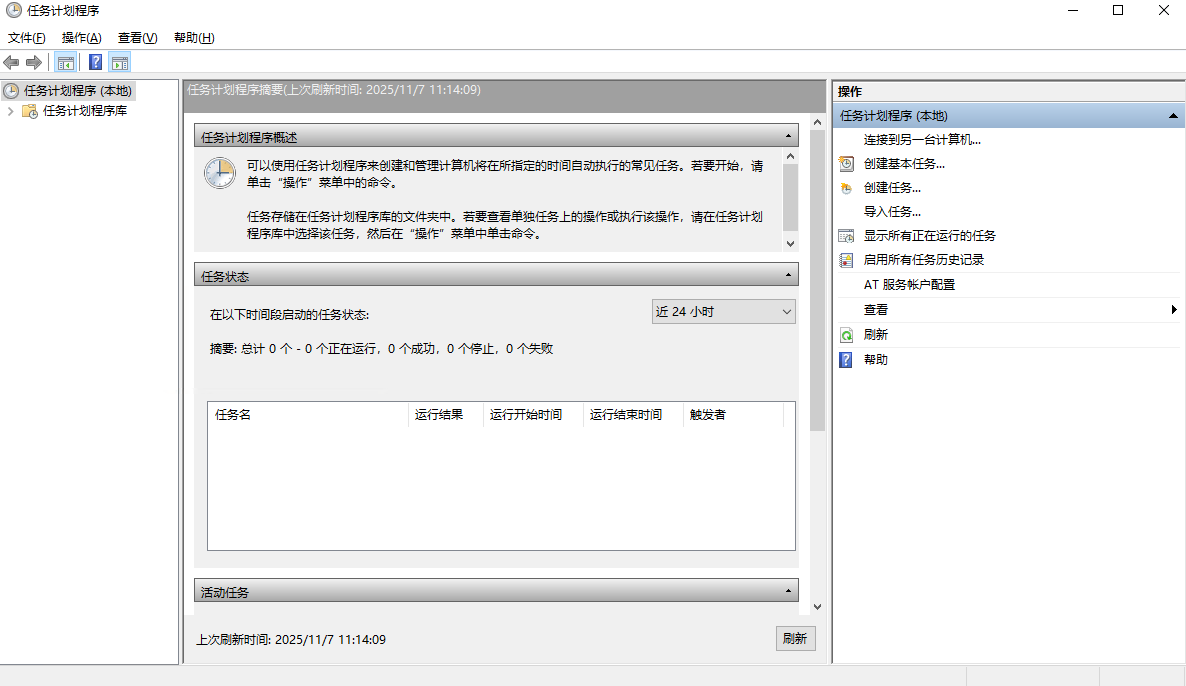Click the 触发者 column header

pos(733,414)
